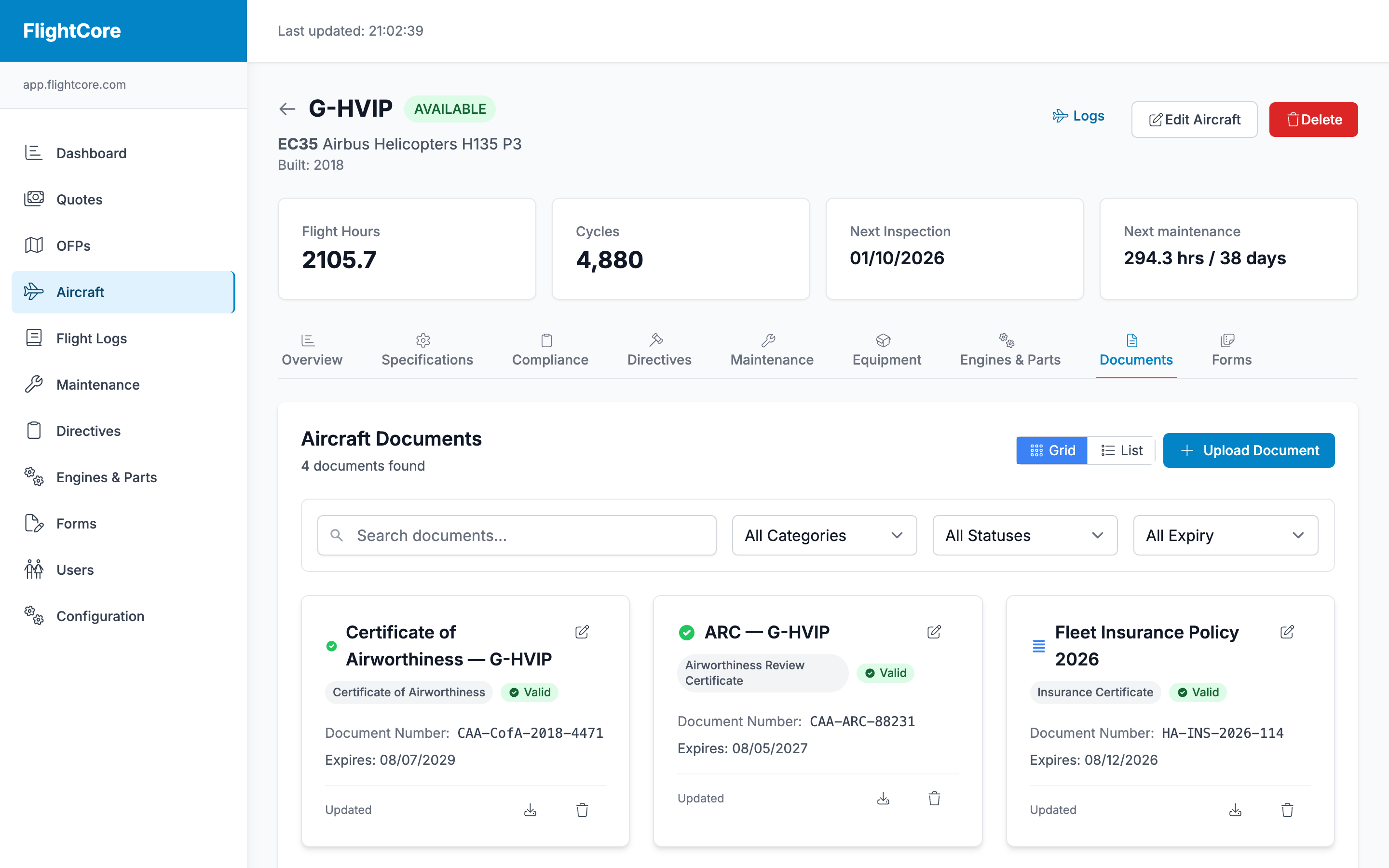
Task: Click the back arrow next to G-HVIP
Action: 287,109
